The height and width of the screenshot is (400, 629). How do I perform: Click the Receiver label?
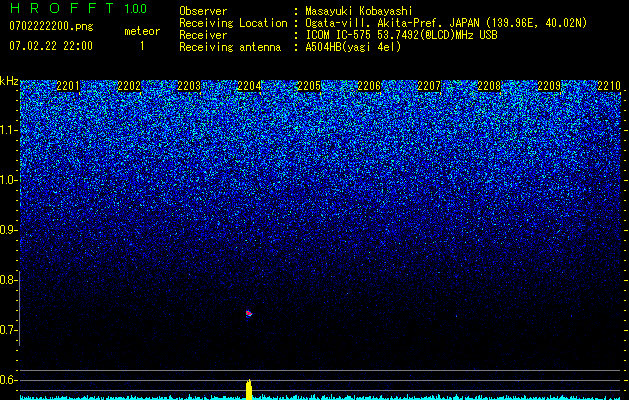click(x=203, y=35)
